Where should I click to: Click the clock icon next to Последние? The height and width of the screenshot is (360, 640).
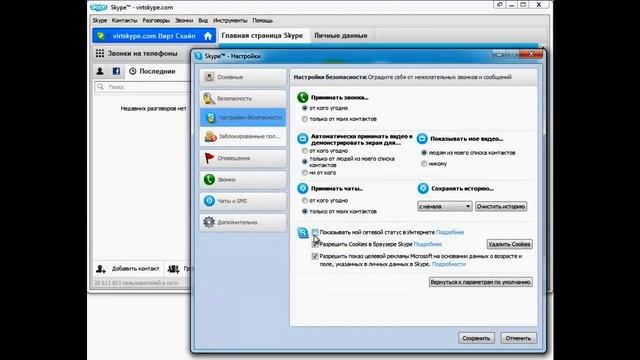coord(133,71)
